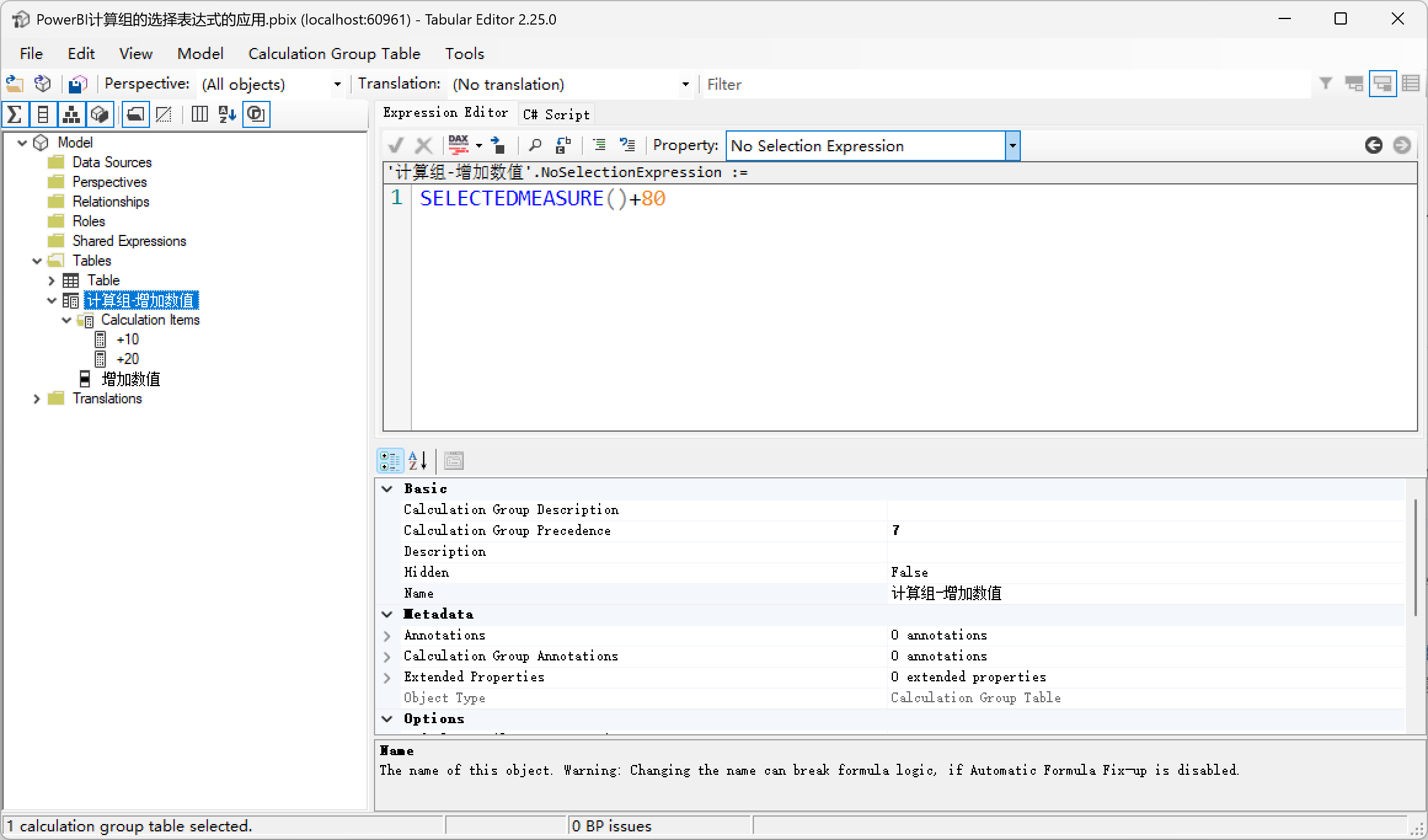Collapse the 计算组-增加数值 node
The width and height of the screenshot is (1428, 840).
52,300
